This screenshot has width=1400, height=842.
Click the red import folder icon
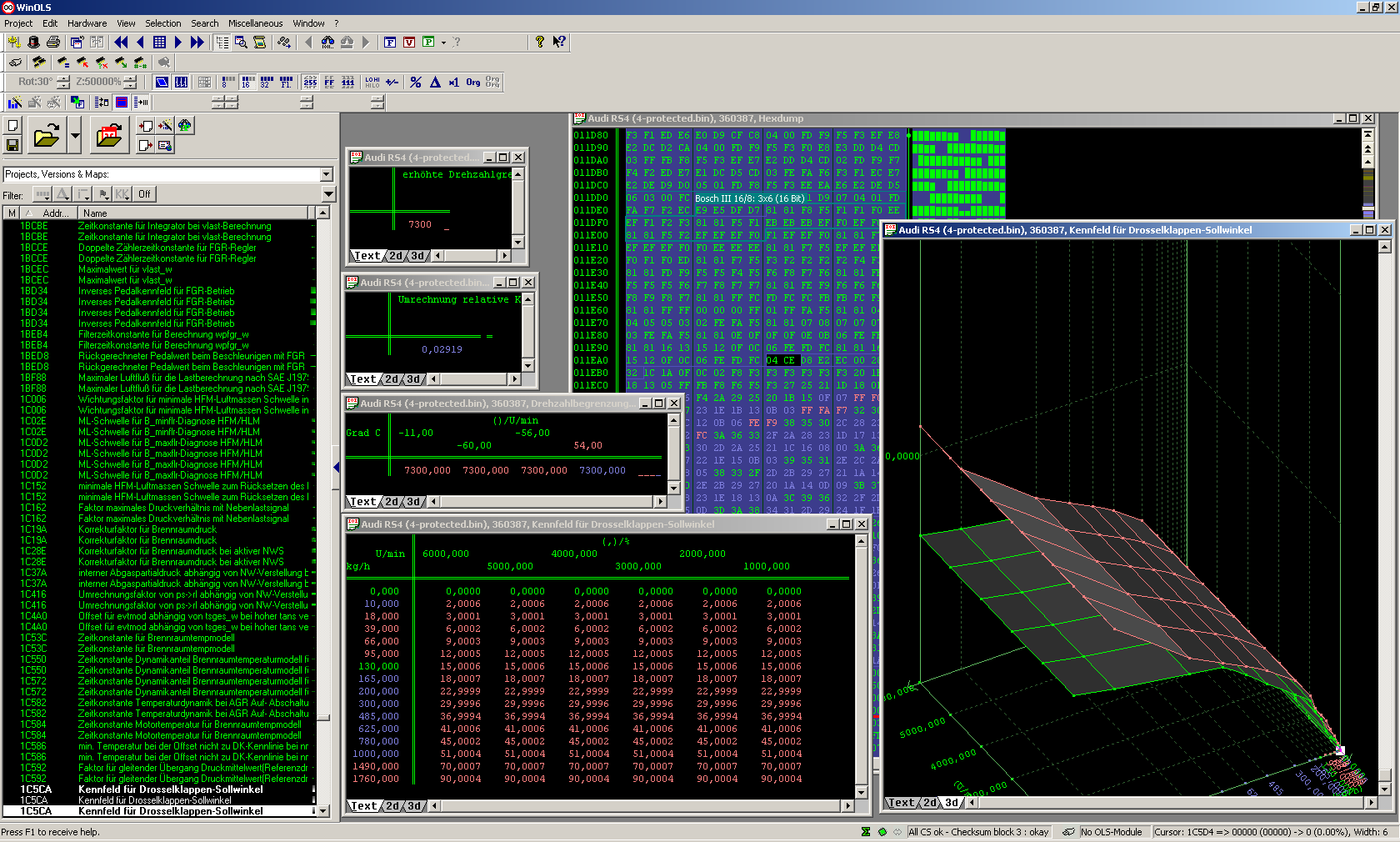tap(109, 135)
